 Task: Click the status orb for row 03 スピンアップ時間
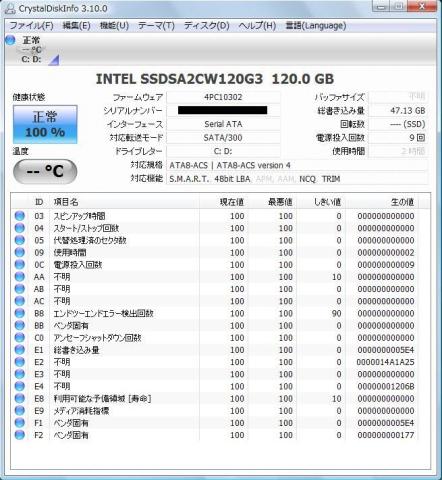pos(20,216)
